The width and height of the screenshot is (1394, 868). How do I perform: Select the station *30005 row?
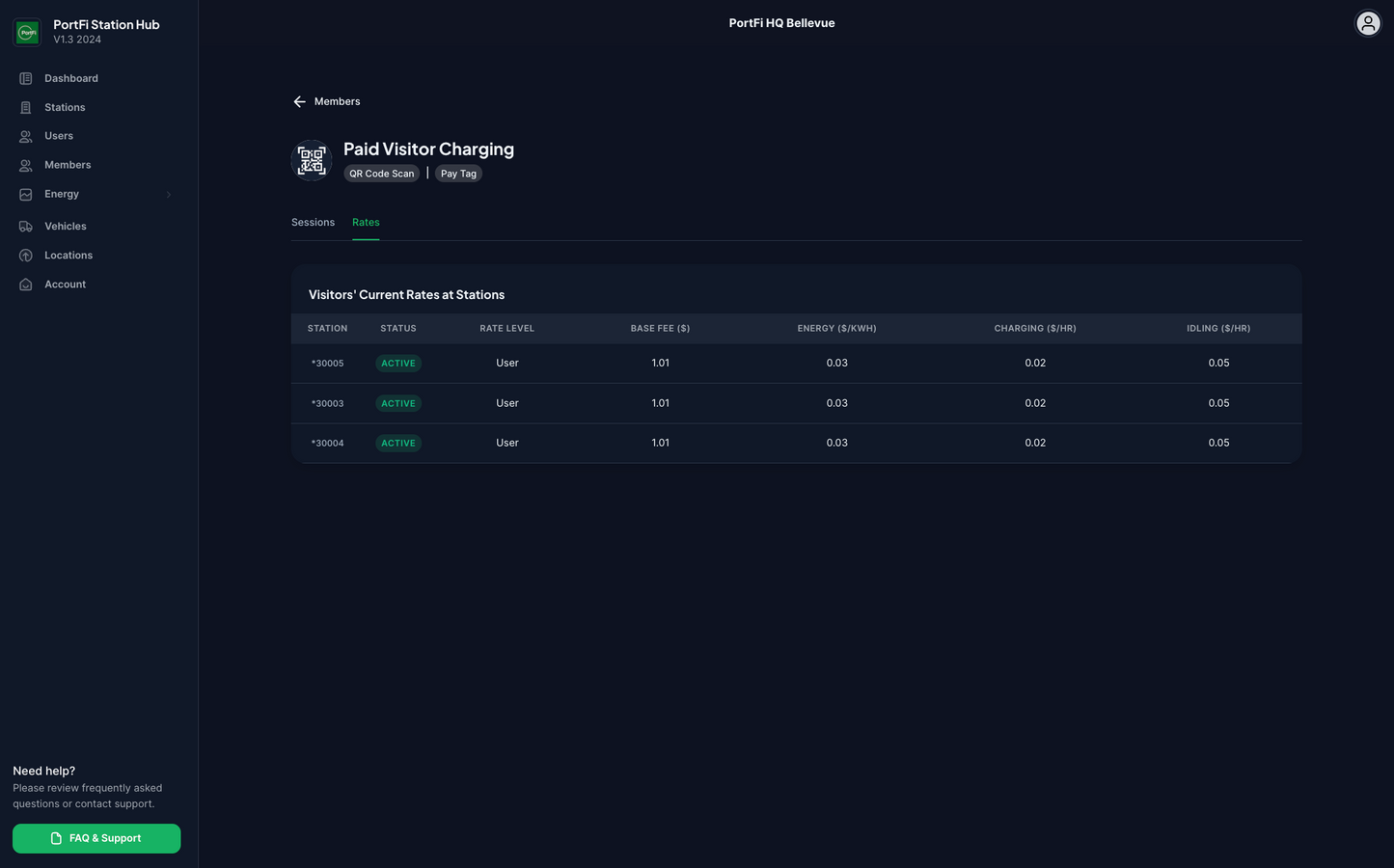(328, 364)
